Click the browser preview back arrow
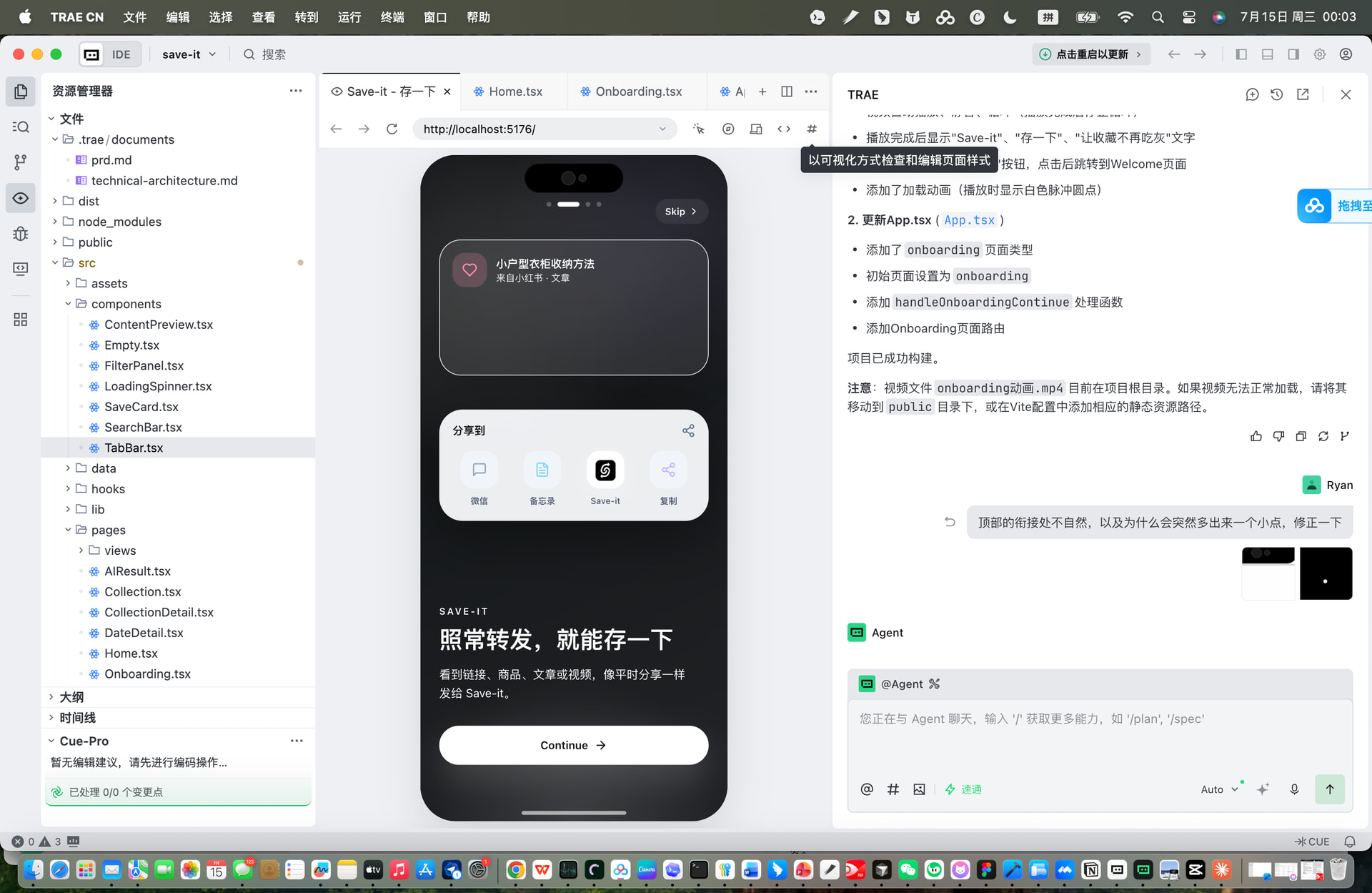1372x893 pixels. point(336,129)
